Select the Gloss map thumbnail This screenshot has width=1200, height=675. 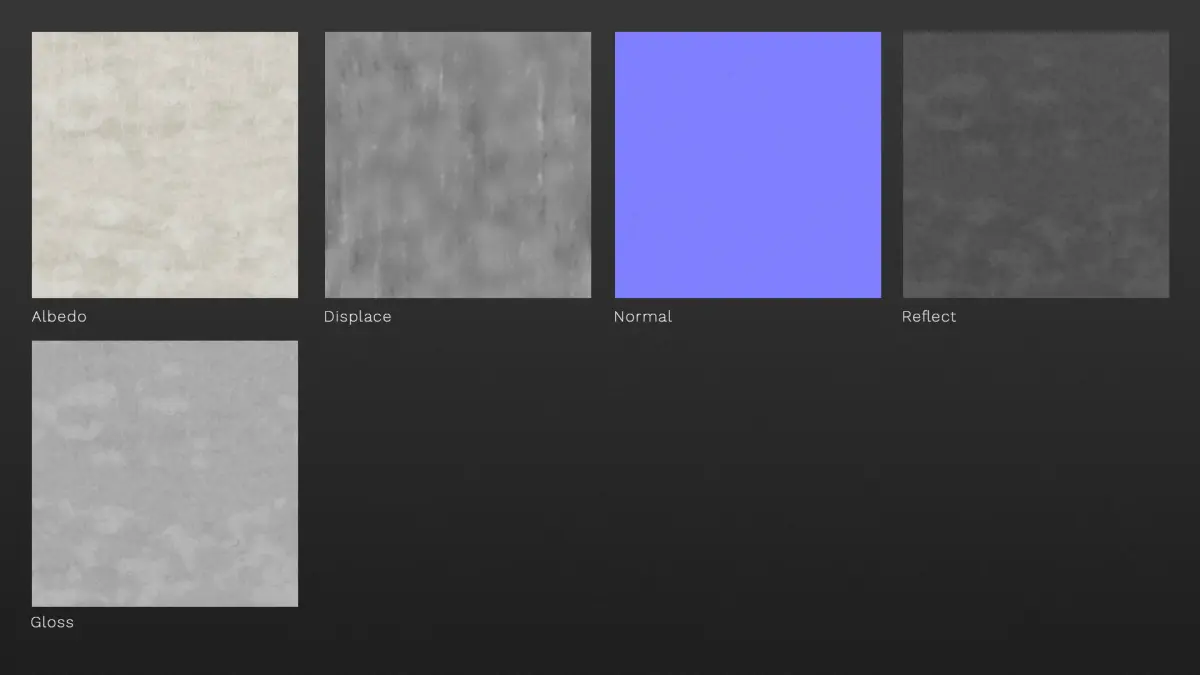[165, 474]
